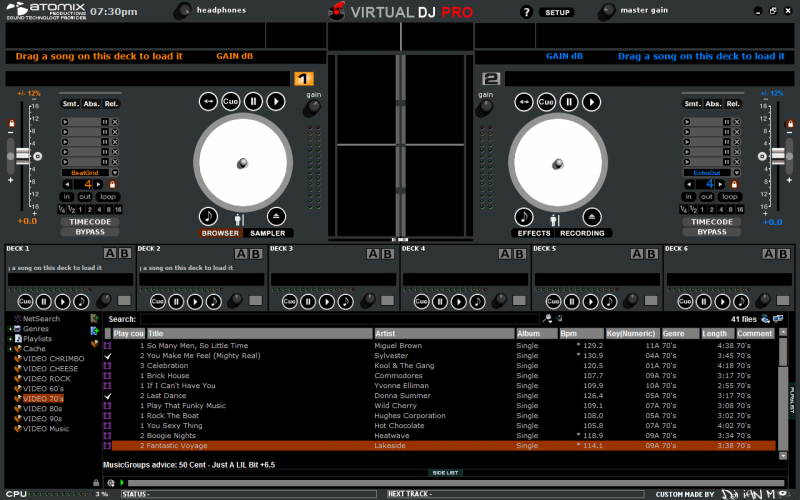
Task: Increase left deck loop length with right arrow
Action: coord(99,184)
